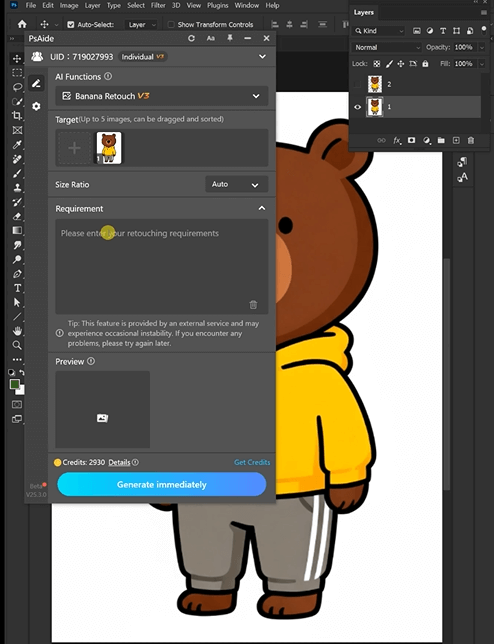Add a layer style via fx icon
The width and height of the screenshot is (494, 644).
point(396,140)
